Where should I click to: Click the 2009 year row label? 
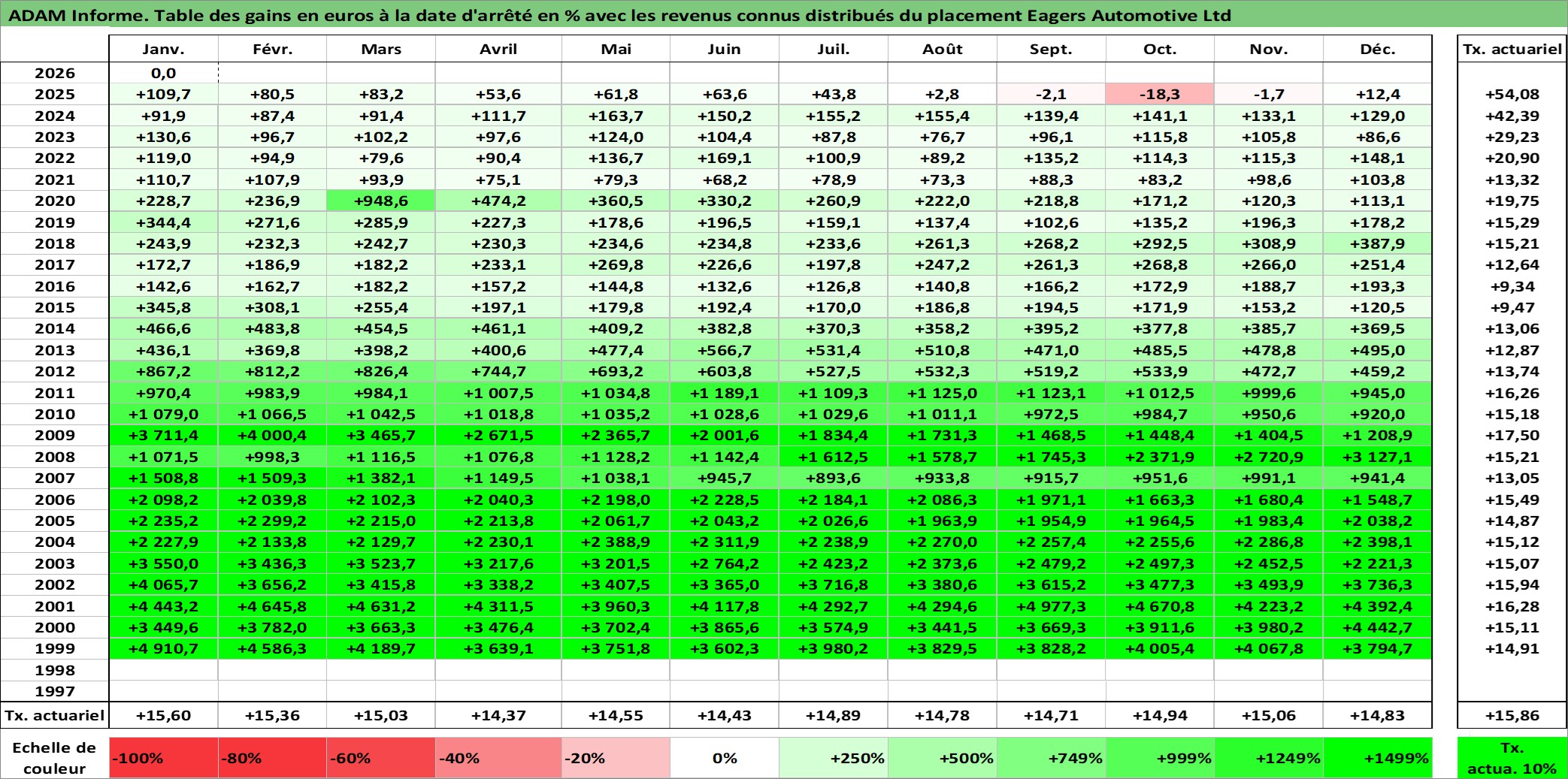(x=55, y=435)
